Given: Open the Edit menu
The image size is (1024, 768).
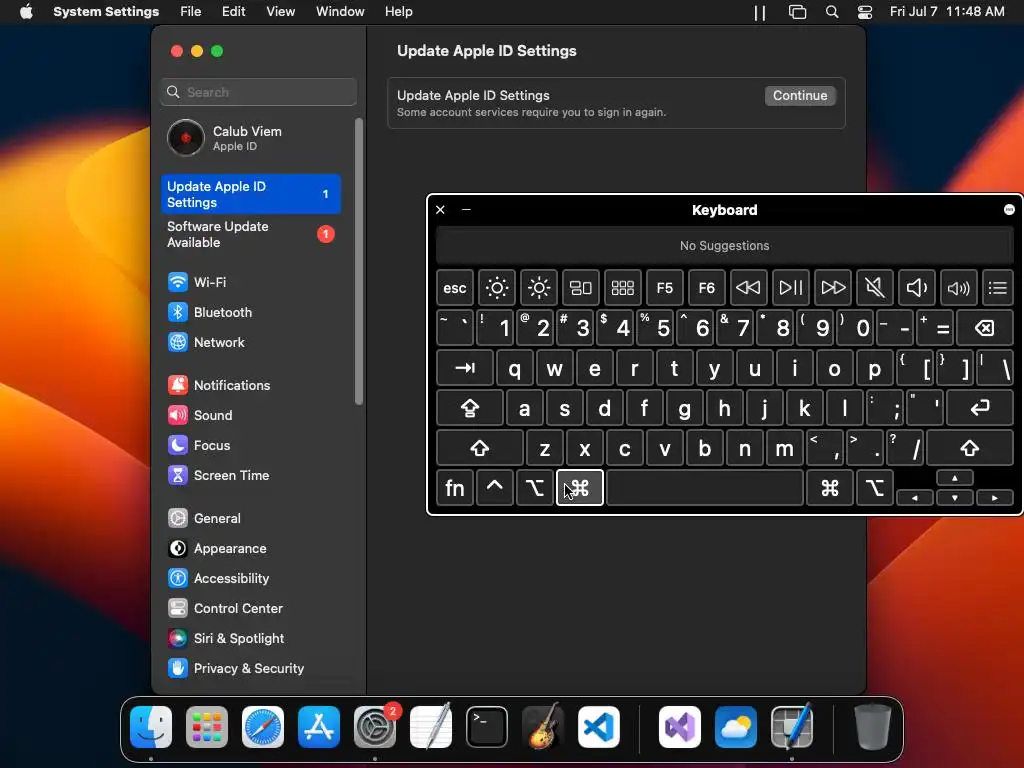Looking at the screenshot, I should (x=234, y=12).
